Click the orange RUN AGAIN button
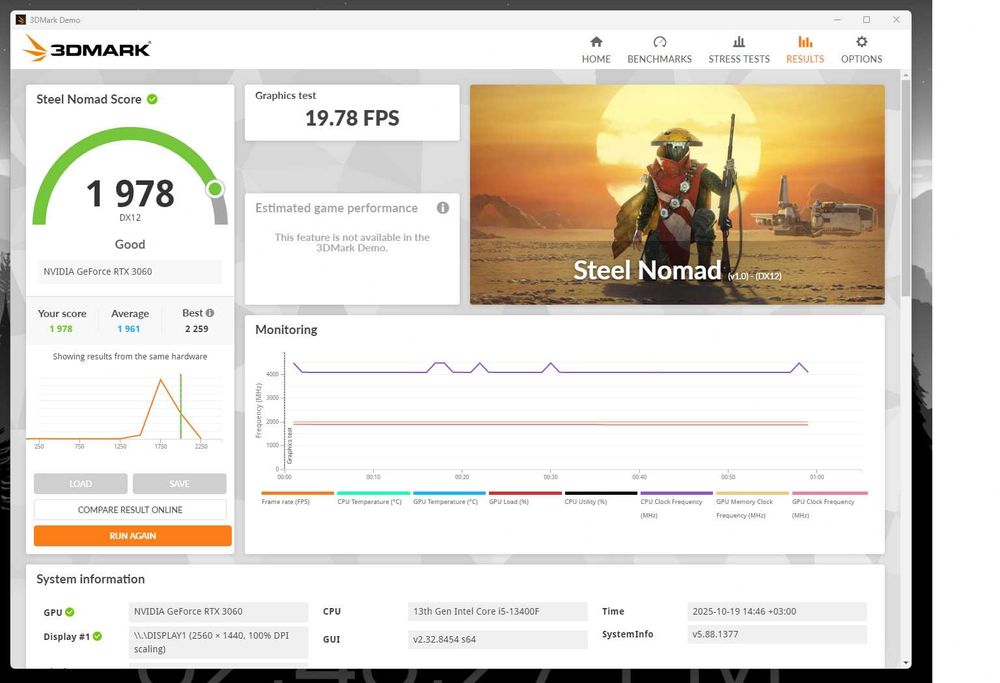The height and width of the screenshot is (683, 1000). (133, 536)
